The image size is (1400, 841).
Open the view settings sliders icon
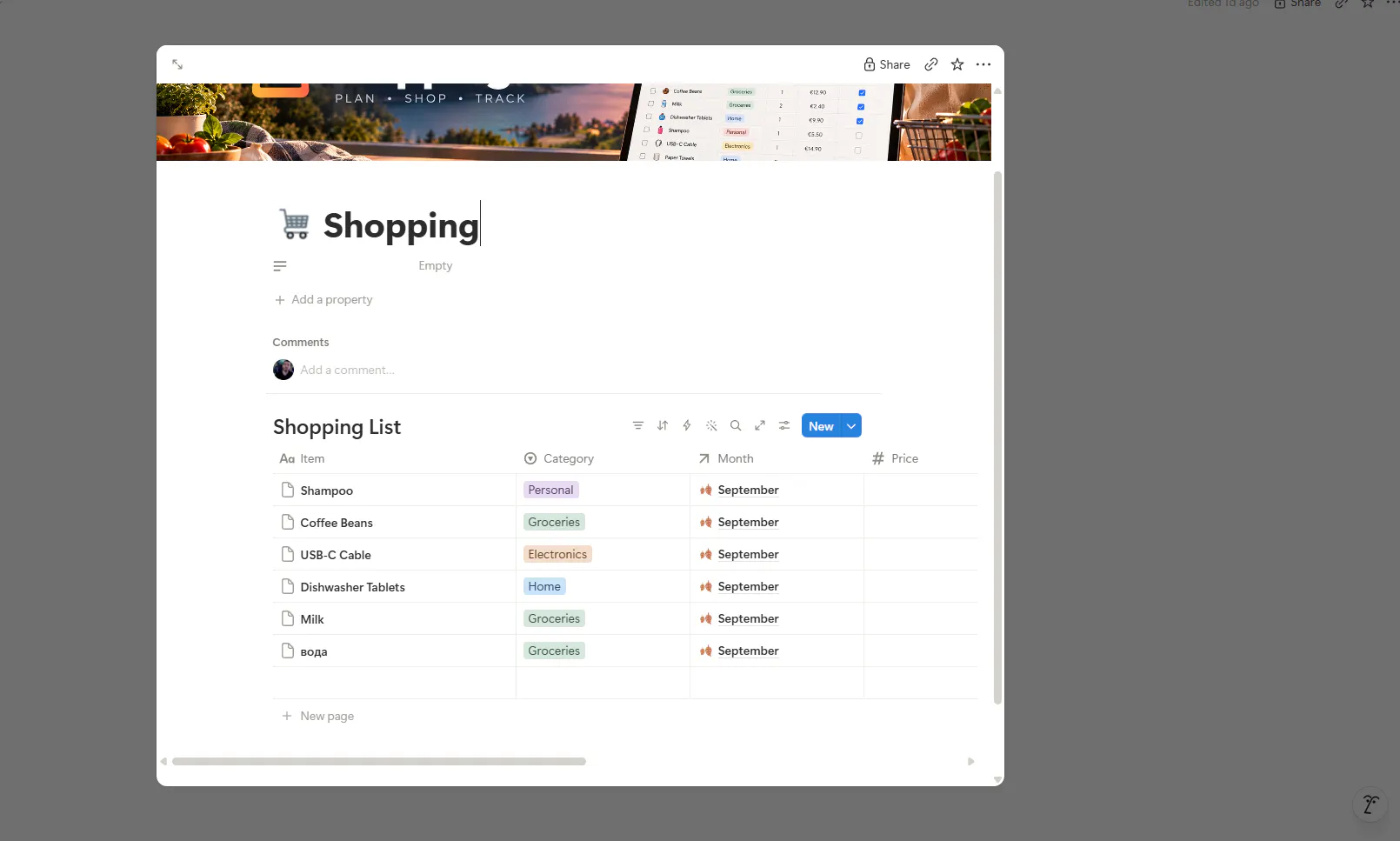pos(784,425)
